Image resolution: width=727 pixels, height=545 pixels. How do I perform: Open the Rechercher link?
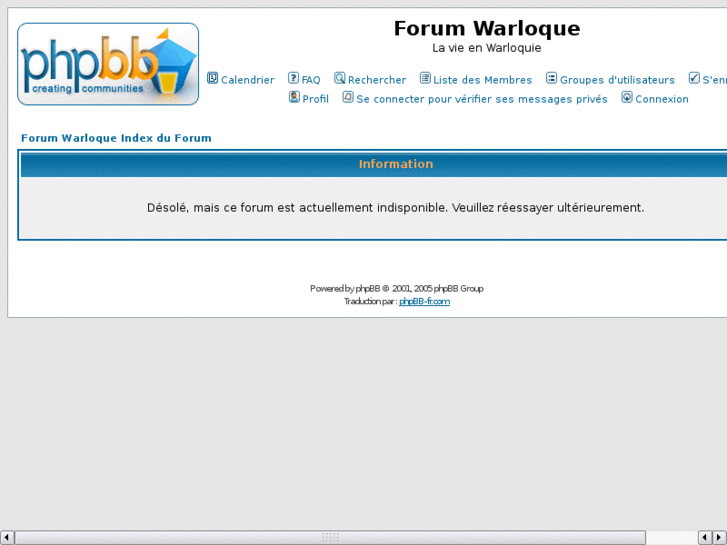pyautogui.click(x=377, y=80)
